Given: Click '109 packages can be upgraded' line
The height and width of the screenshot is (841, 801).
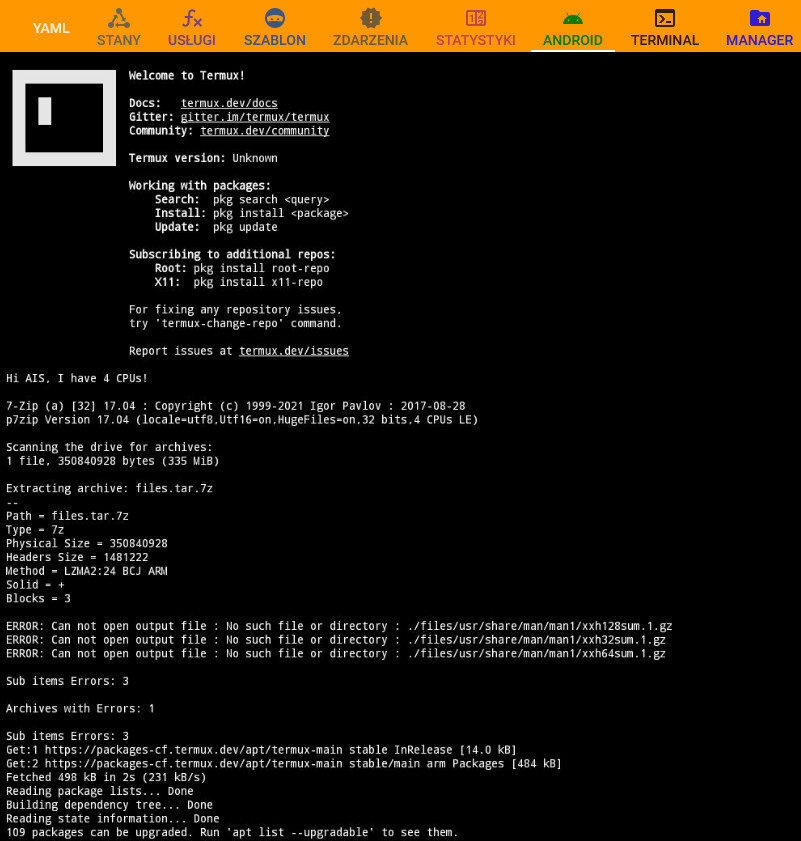Looking at the screenshot, I should click(x=232, y=832).
